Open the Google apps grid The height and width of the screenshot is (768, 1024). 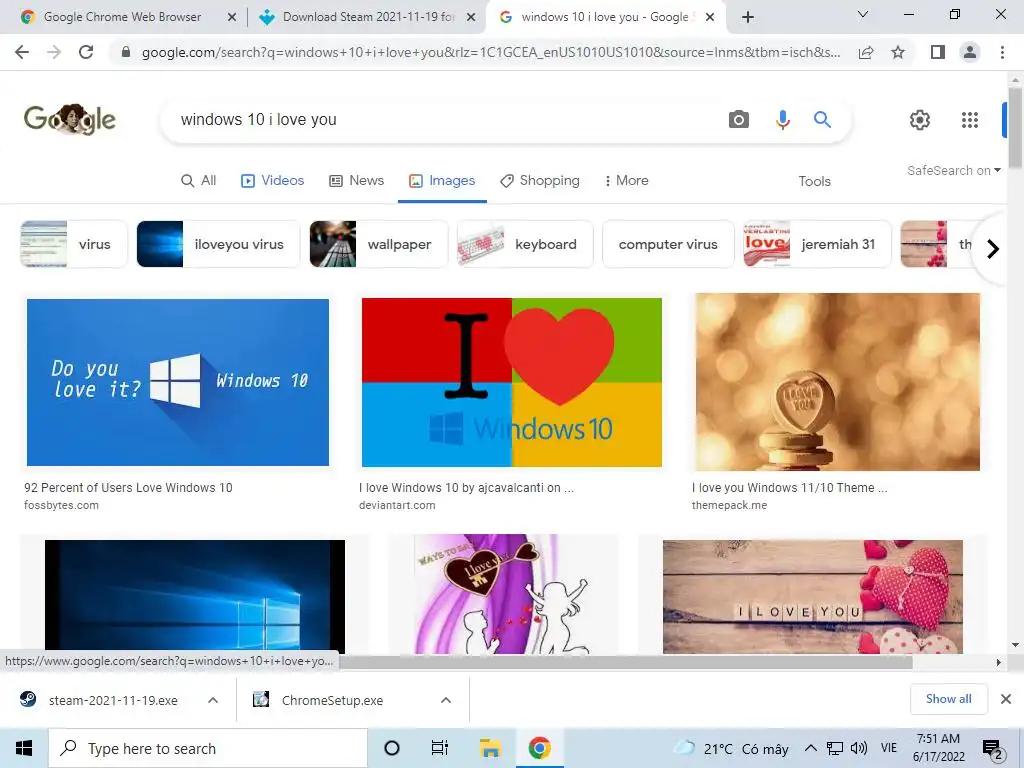click(x=970, y=120)
